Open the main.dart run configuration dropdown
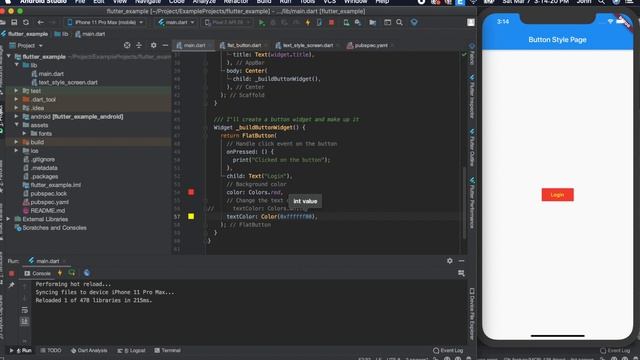 point(176,22)
